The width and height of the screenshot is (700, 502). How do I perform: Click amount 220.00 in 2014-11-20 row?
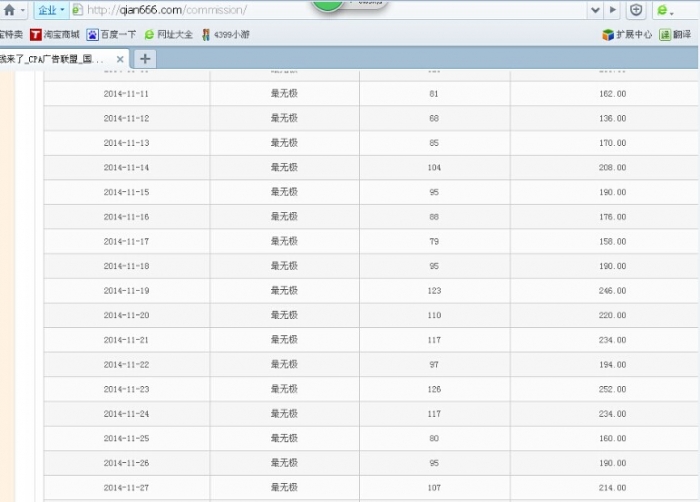[x=612, y=315]
